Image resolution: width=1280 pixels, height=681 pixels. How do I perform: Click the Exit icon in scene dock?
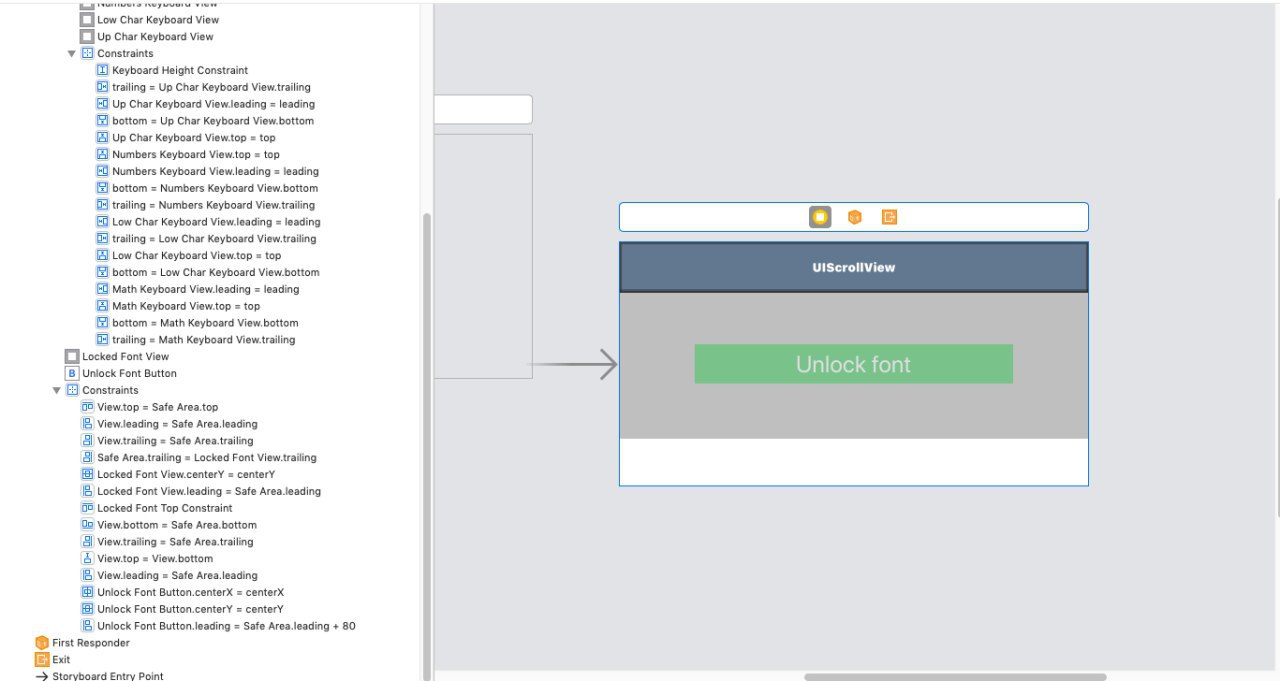point(889,217)
